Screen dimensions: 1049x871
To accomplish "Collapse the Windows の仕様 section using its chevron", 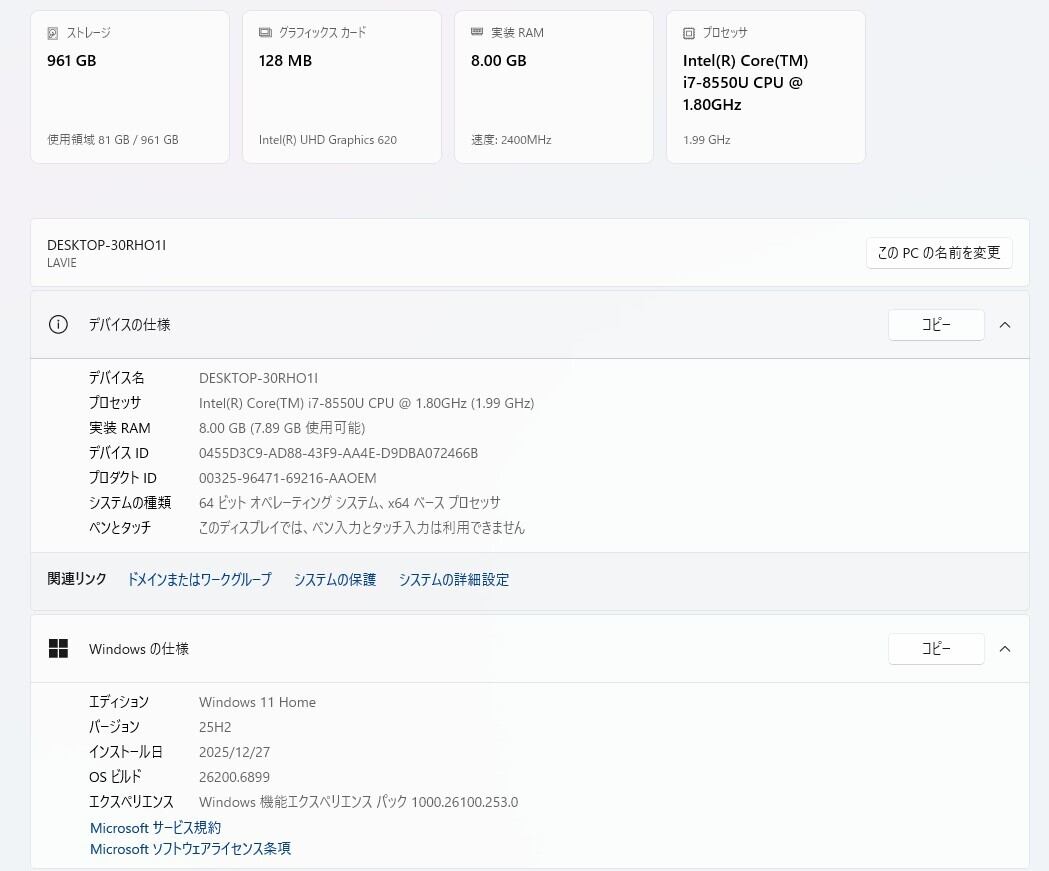I will pos(1005,649).
